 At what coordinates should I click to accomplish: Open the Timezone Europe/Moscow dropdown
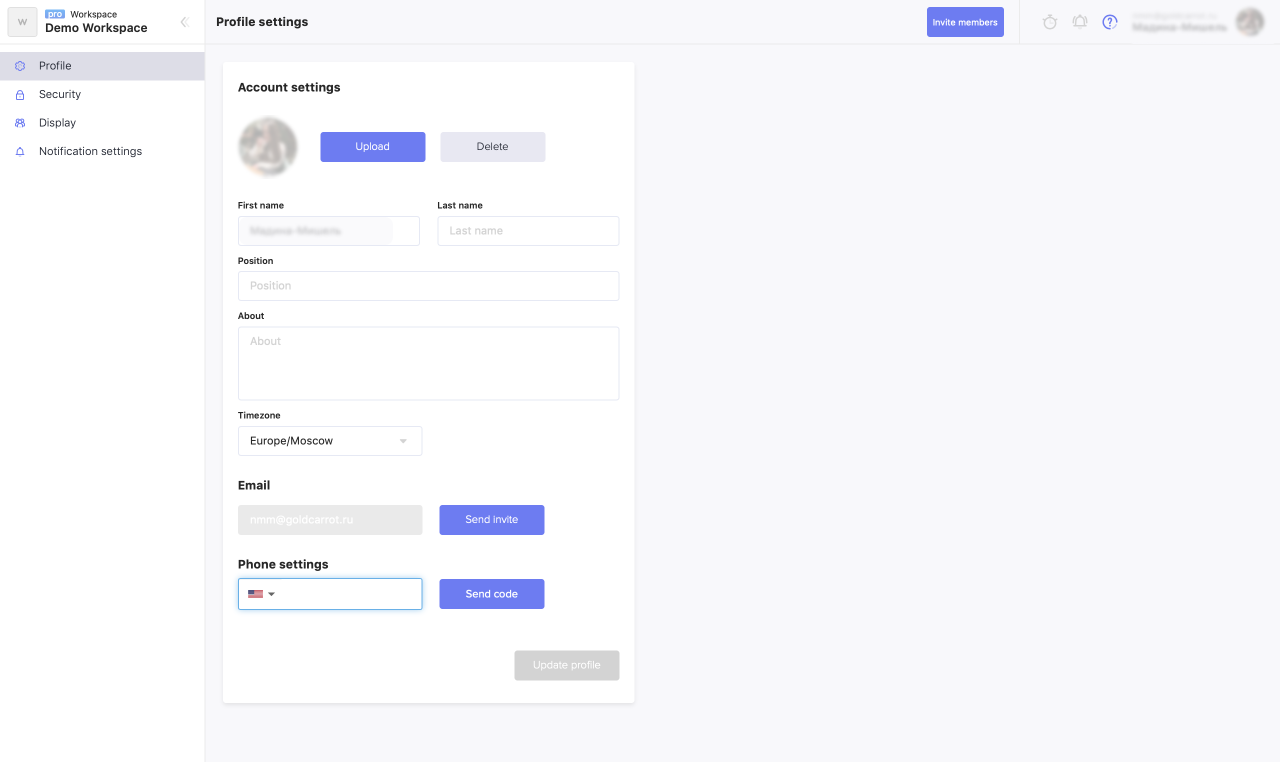tap(330, 441)
